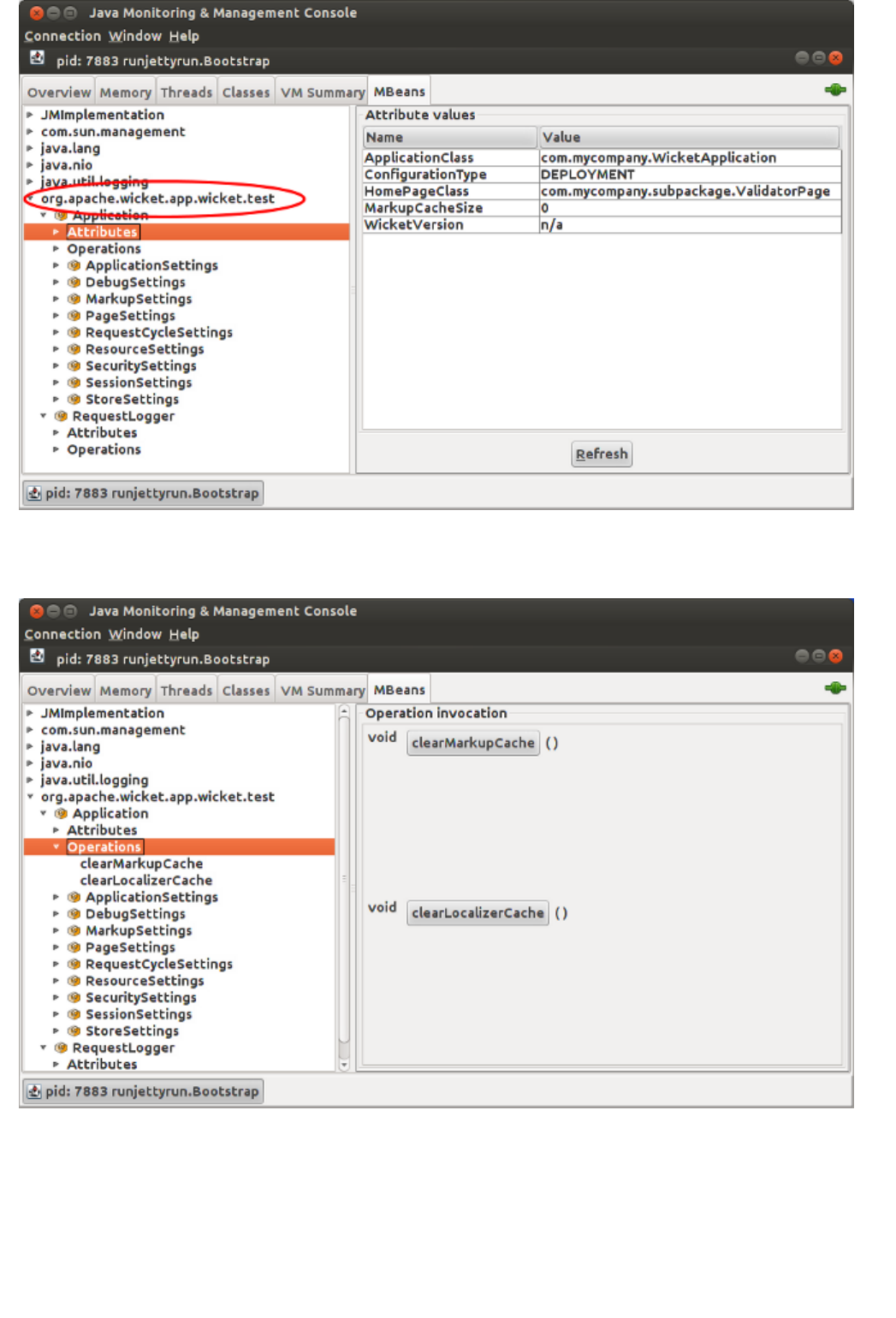This screenshot has height=1318, width=896.
Task: Click StoreSettings MBean icon in top window
Action: click(x=74, y=400)
